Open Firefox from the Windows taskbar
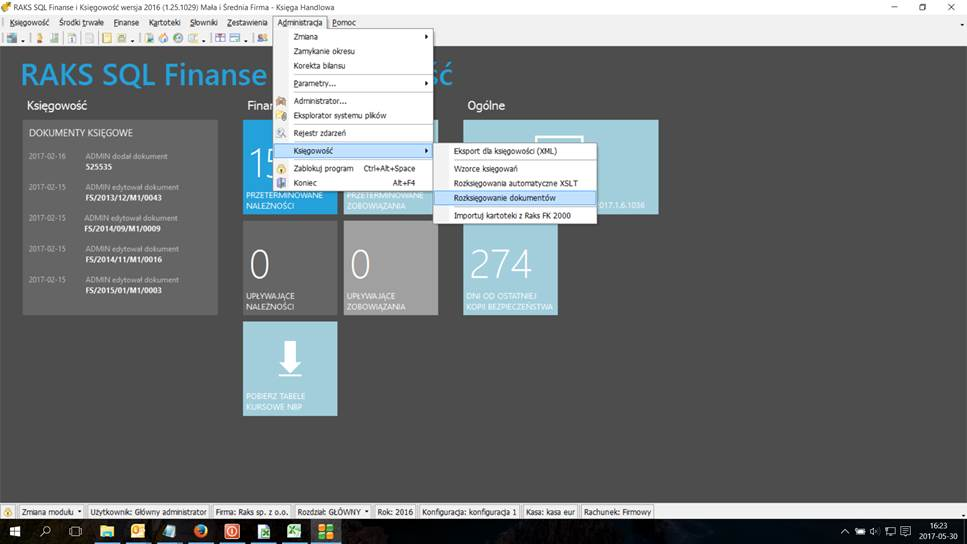The image size is (967, 544). tap(200, 531)
